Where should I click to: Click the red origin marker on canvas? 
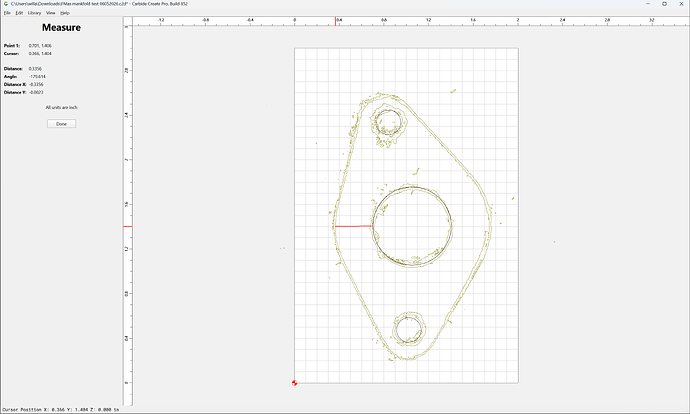(294, 383)
